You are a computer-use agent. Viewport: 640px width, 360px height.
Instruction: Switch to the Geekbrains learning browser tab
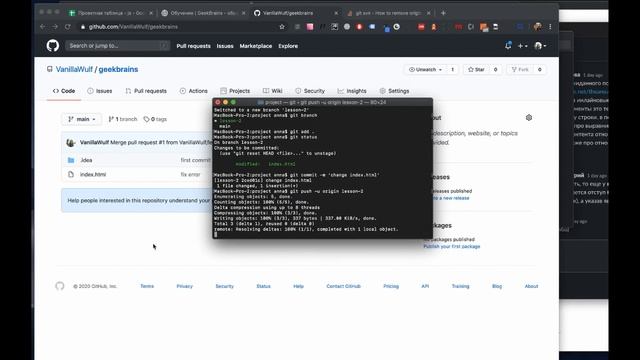click(203, 13)
